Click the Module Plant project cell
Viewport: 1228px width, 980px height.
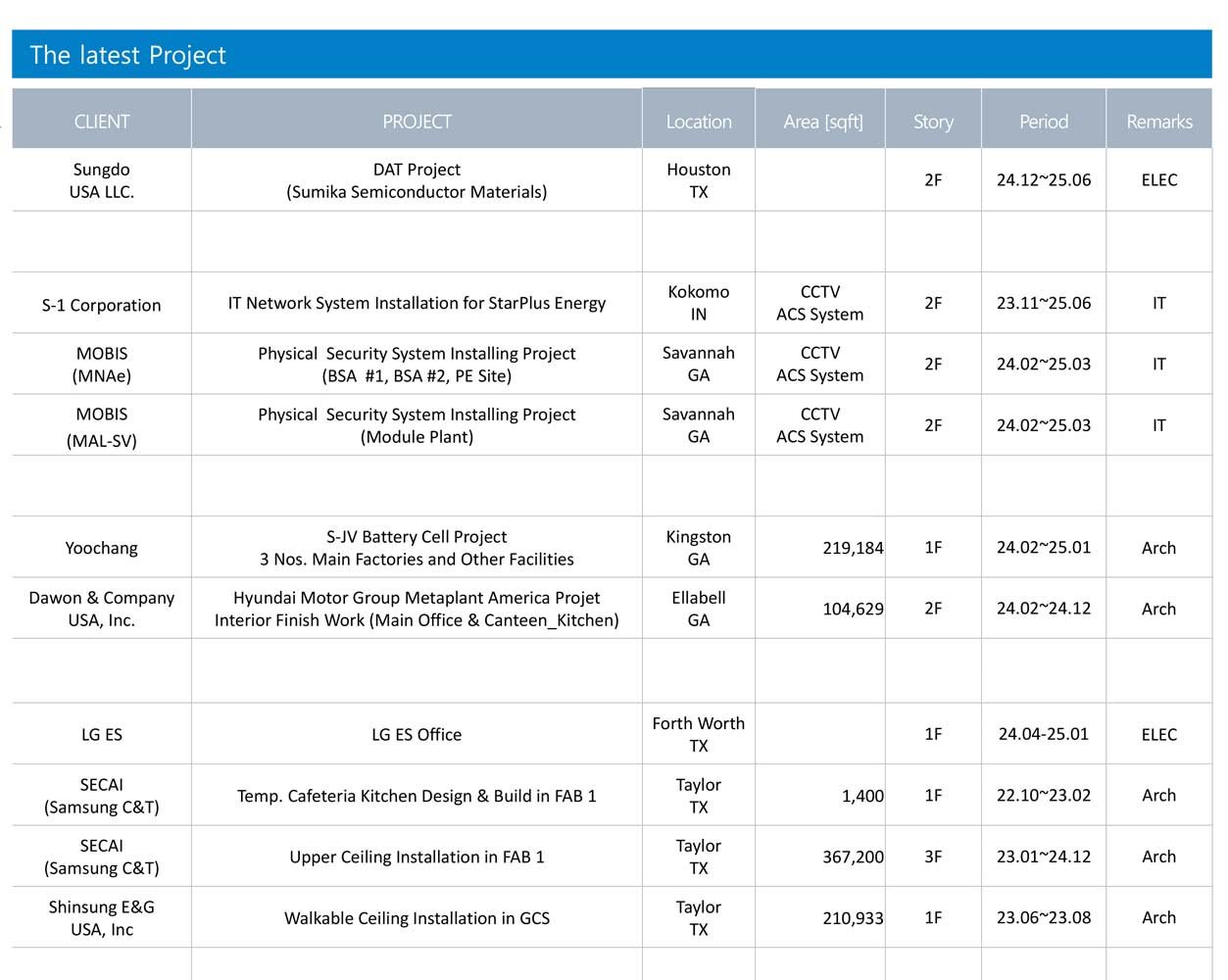click(x=417, y=425)
